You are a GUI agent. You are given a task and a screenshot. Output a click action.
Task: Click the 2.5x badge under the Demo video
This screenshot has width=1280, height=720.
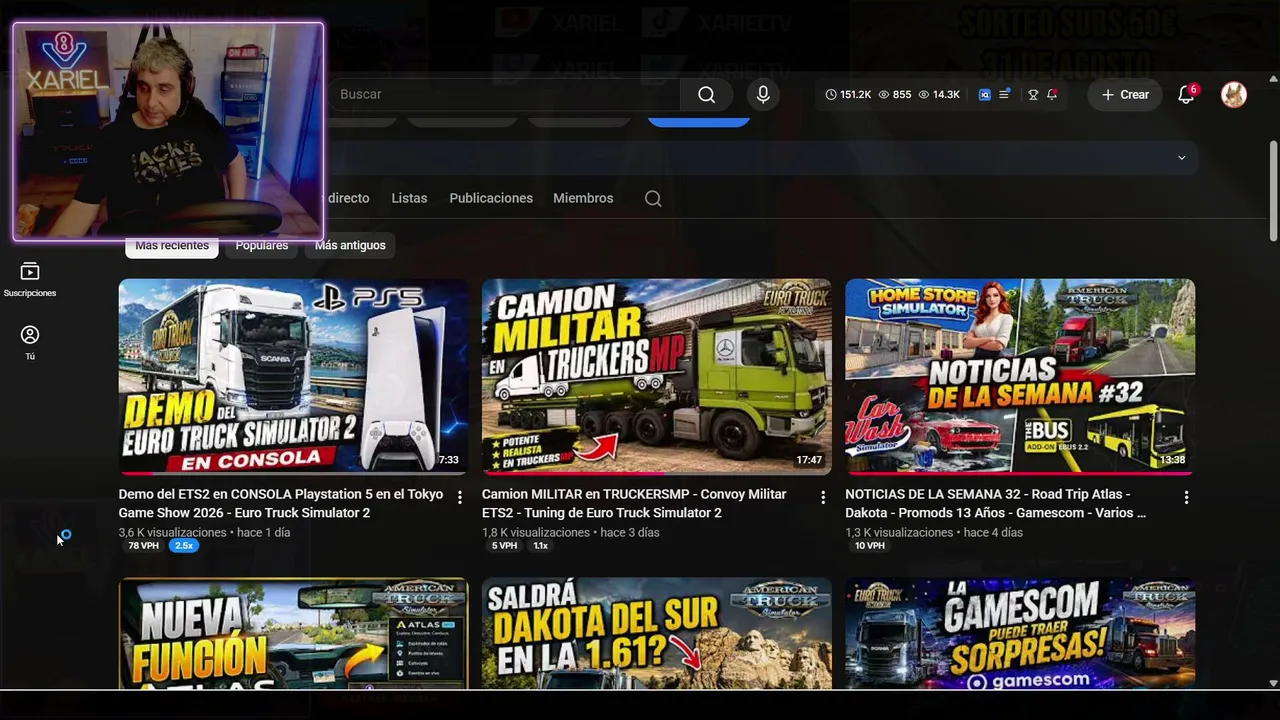(184, 546)
